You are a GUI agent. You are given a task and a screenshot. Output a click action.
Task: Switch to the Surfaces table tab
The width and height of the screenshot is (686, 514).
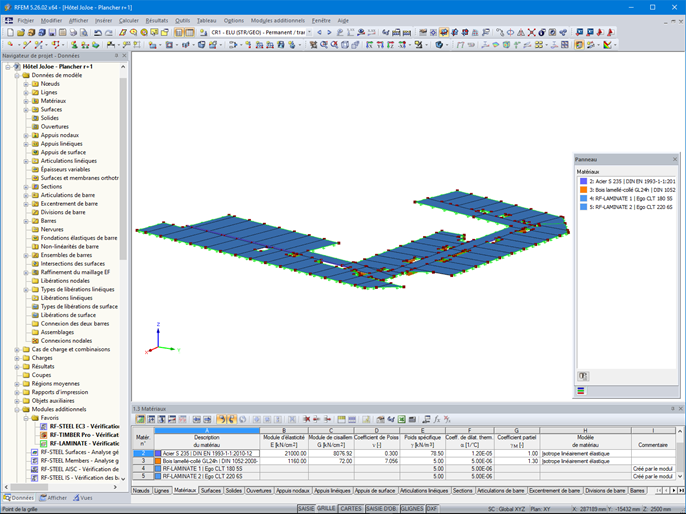tap(210, 491)
